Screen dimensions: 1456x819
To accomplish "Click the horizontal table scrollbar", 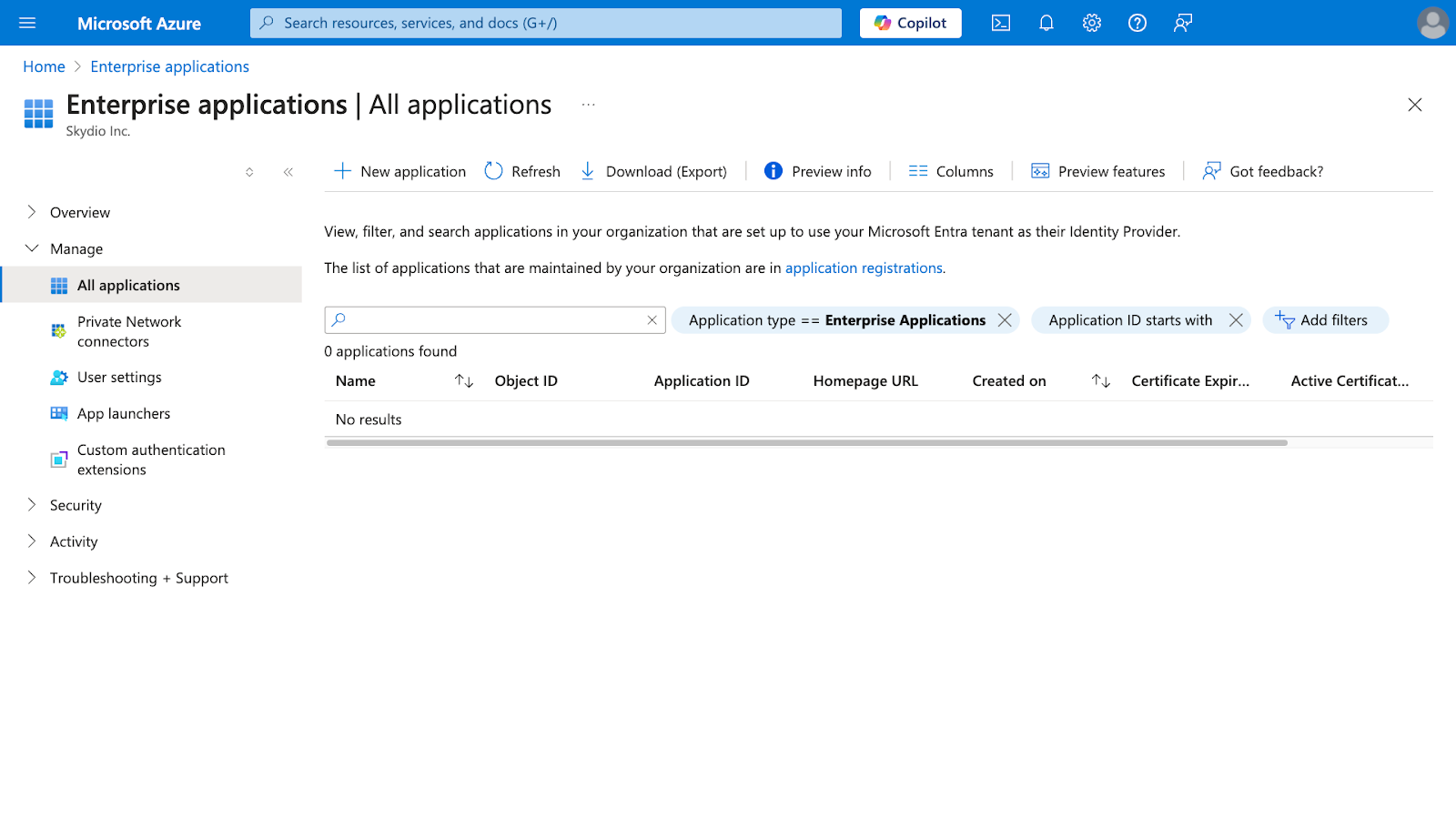I will 807,443.
